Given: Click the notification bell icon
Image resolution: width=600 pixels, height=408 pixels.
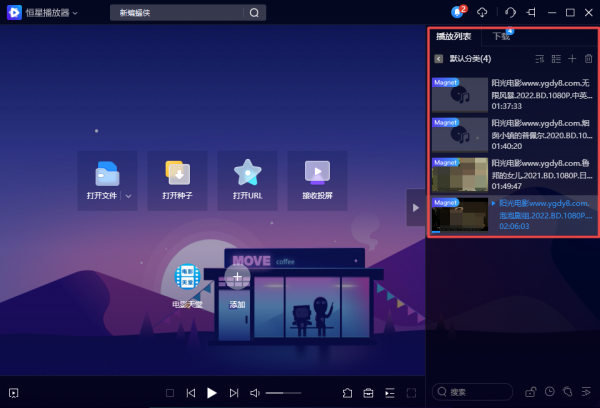Looking at the screenshot, I should coord(458,12).
